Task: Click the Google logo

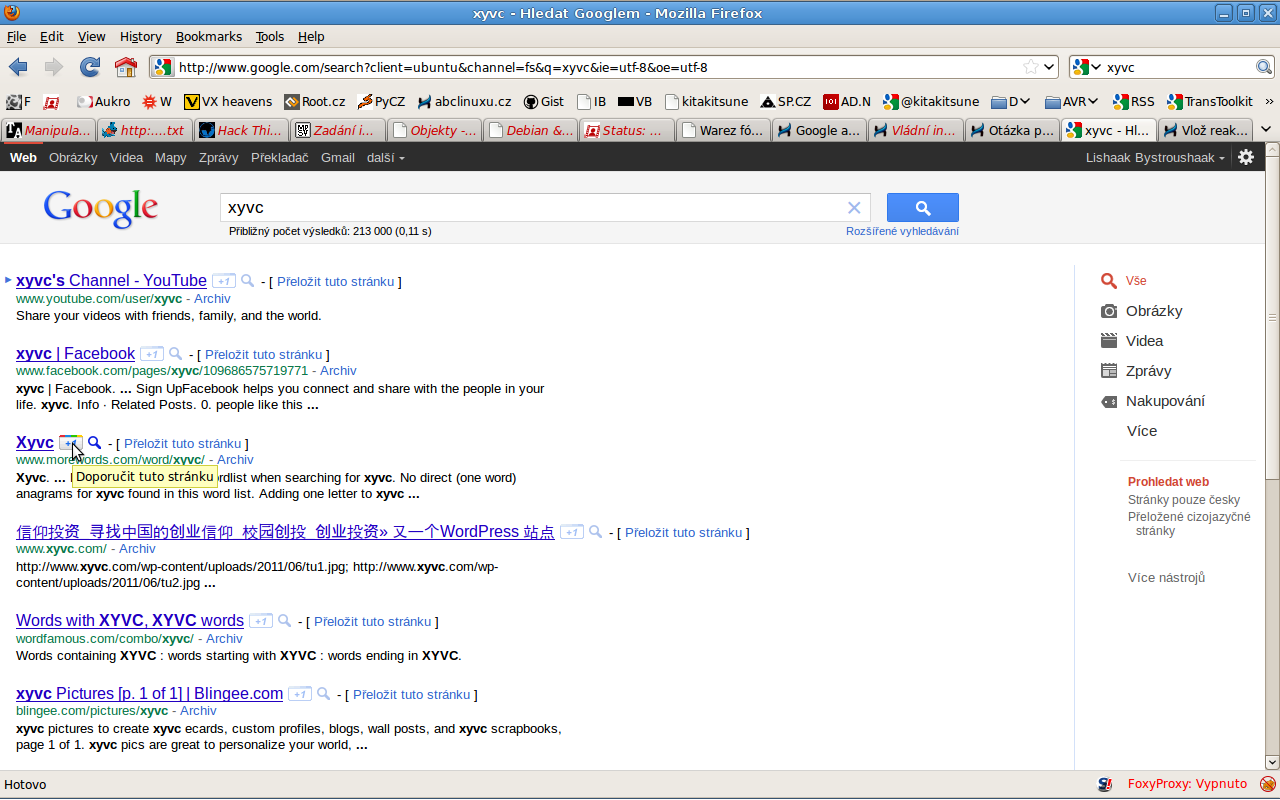Action: 100,210
